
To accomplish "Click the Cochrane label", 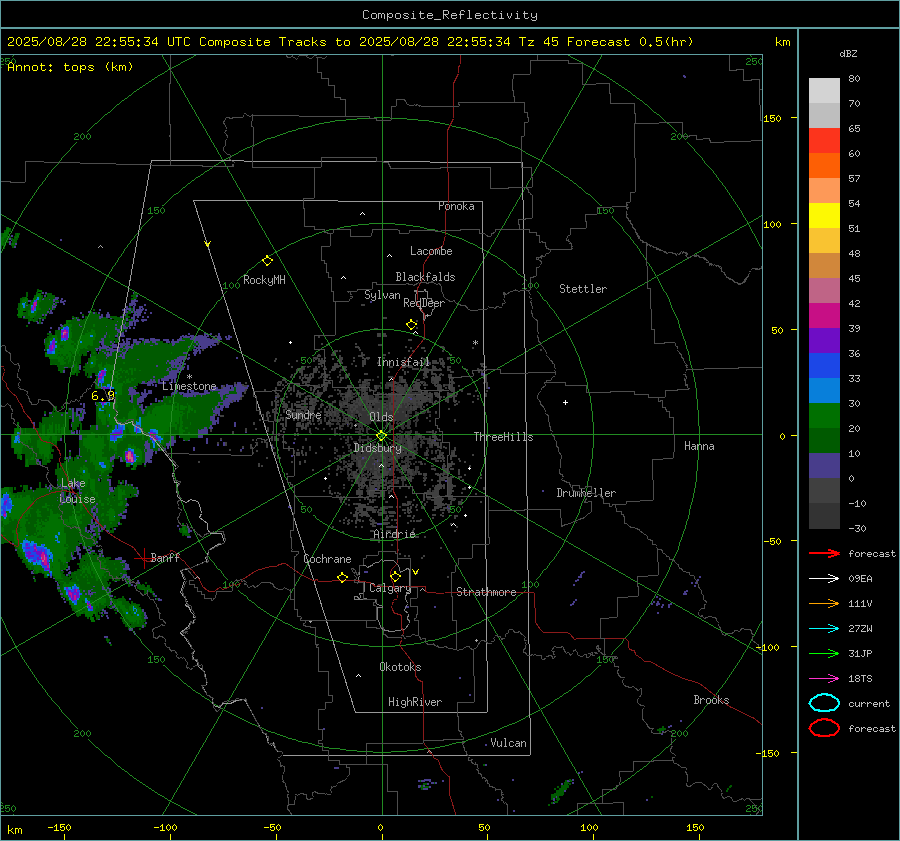I will pos(327,559).
